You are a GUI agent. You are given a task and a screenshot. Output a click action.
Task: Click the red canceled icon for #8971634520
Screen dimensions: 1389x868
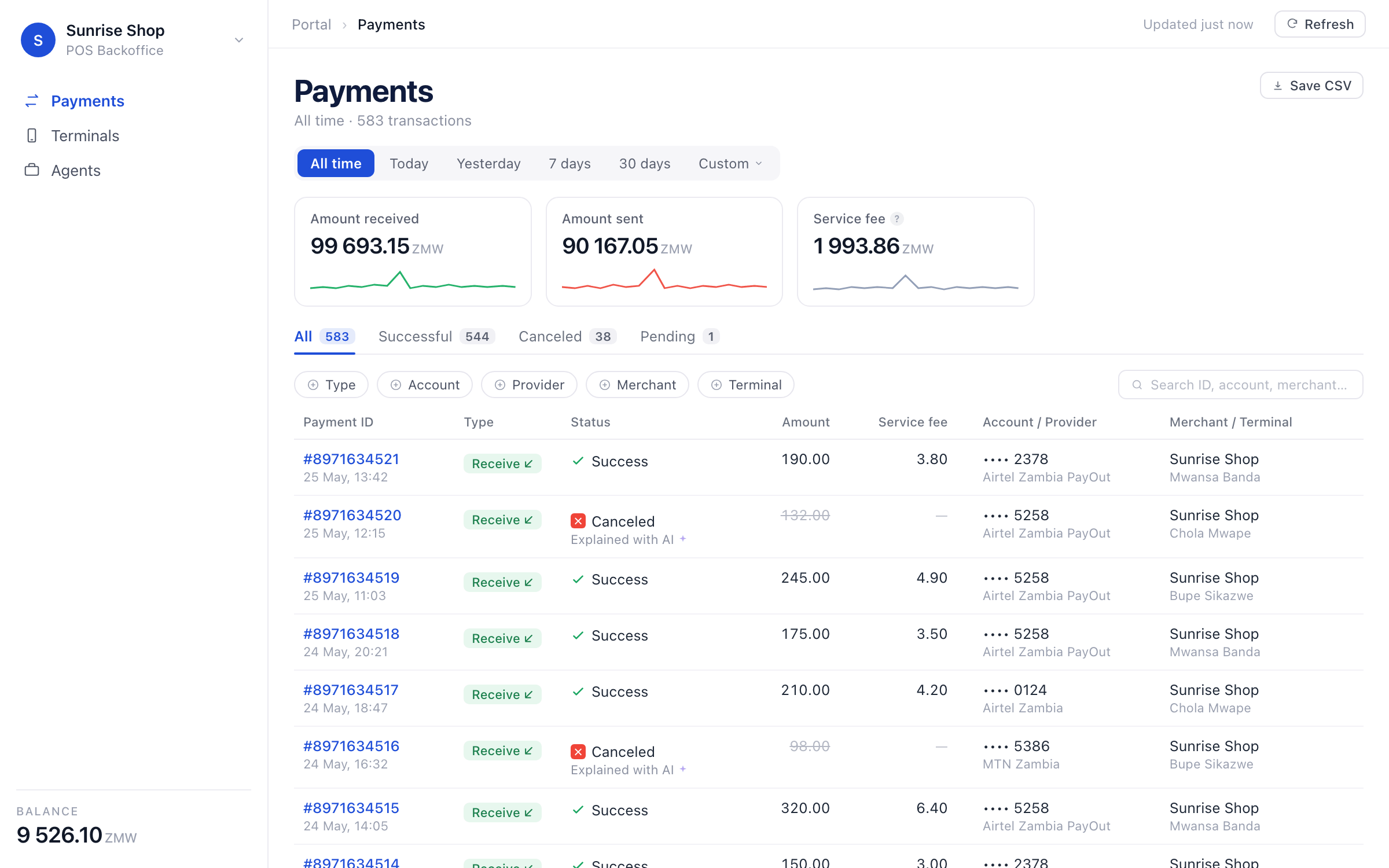pyautogui.click(x=578, y=521)
